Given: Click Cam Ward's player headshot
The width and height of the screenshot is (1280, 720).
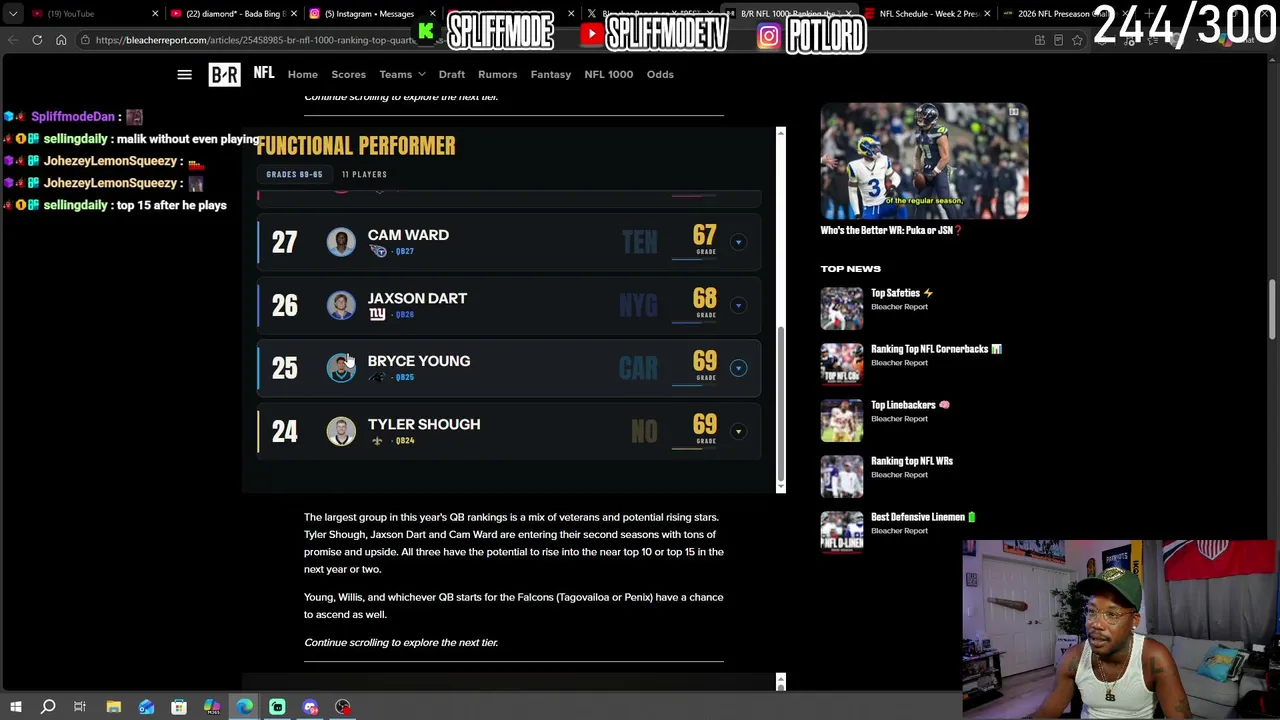Looking at the screenshot, I should tap(341, 242).
